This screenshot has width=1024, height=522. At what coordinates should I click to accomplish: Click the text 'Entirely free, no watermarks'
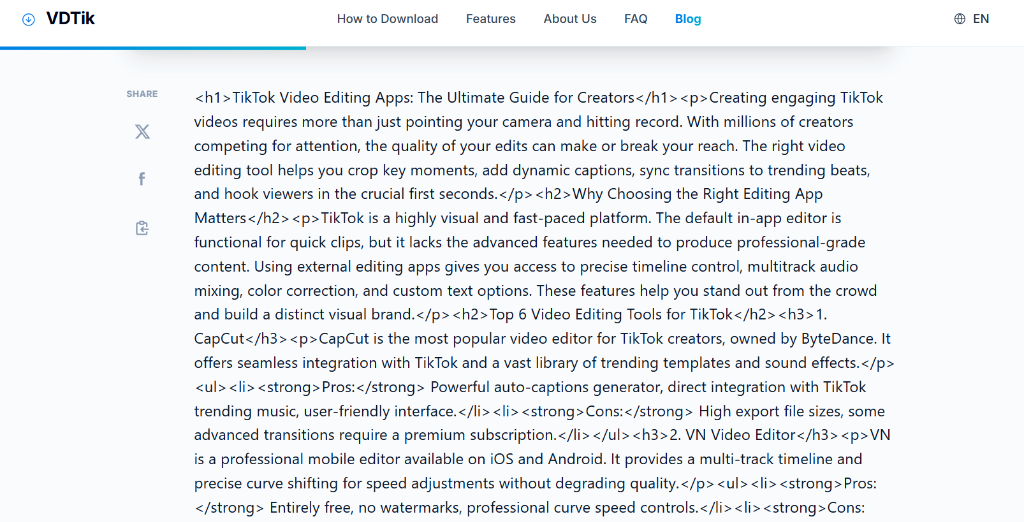pyautogui.click(x=366, y=508)
